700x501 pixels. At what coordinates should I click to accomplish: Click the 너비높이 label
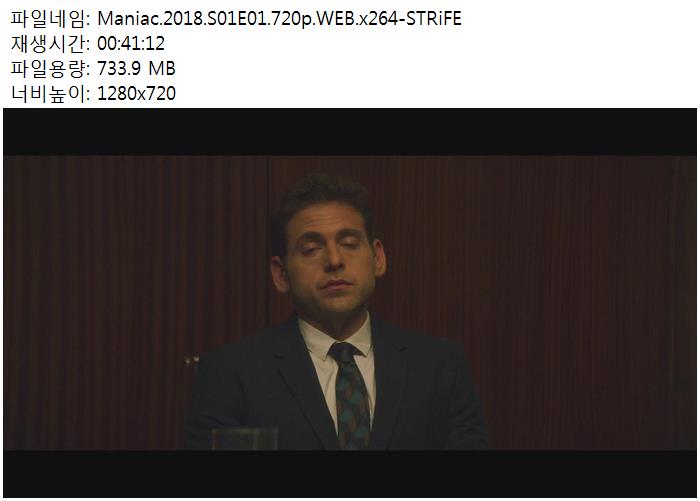[x=50, y=93]
